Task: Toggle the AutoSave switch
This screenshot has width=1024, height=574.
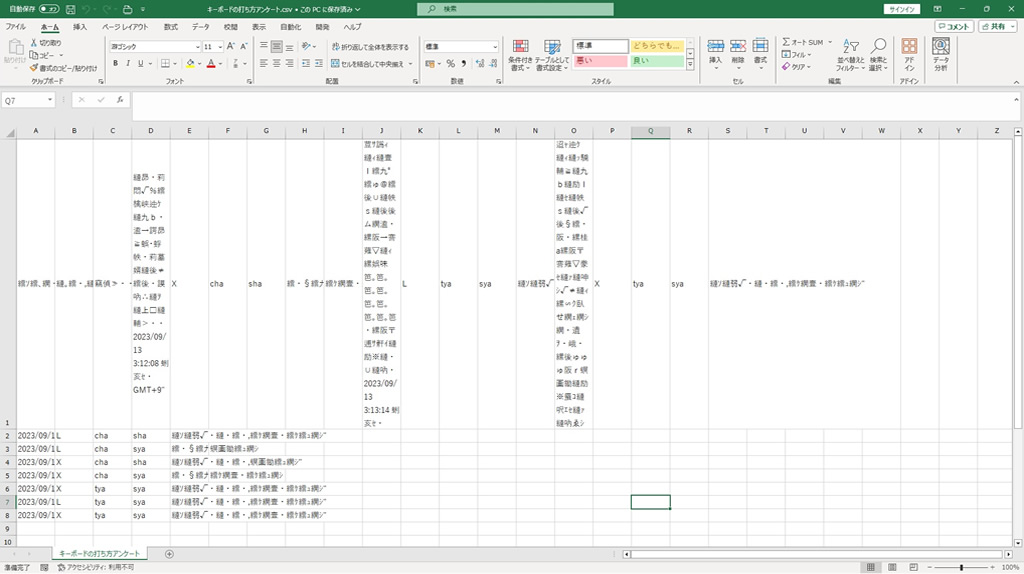Action: pyautogui.click(x=49, y=9)
